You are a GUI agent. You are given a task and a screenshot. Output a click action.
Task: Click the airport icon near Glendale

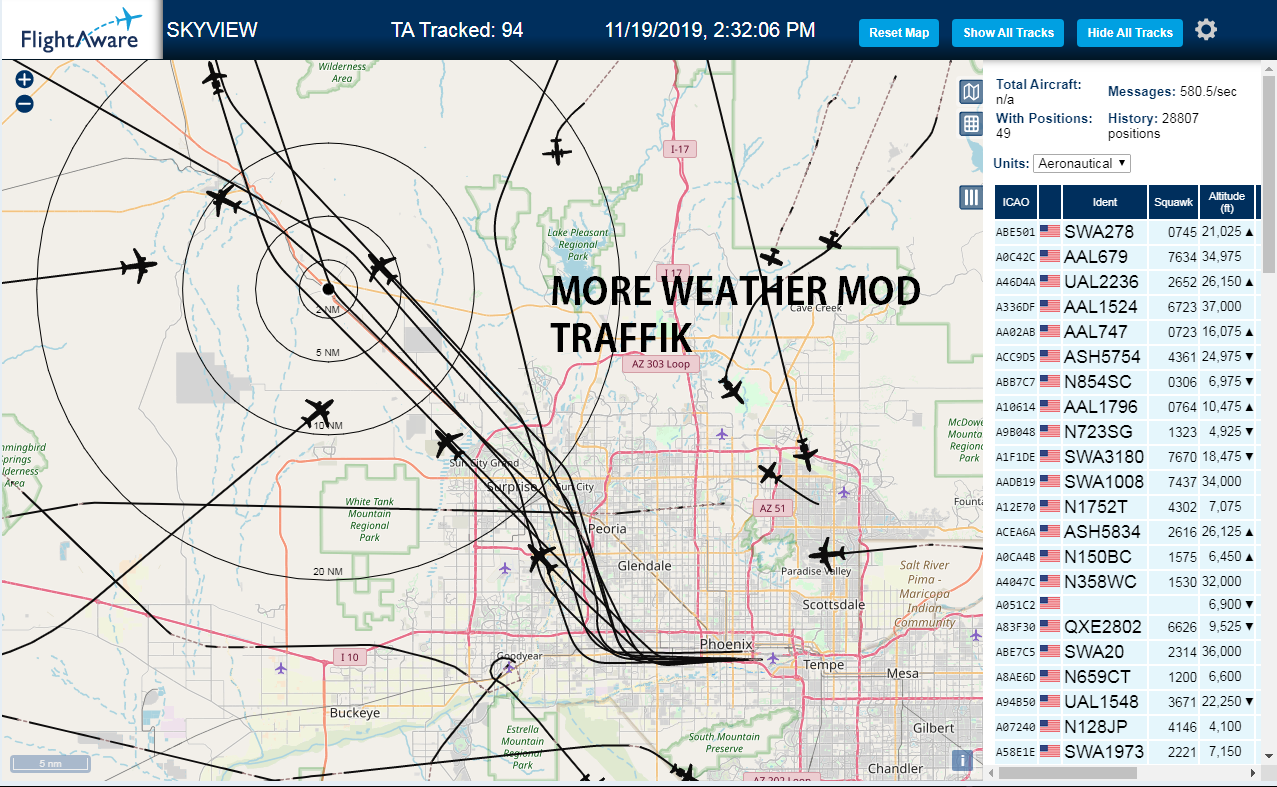coord(505,568)
